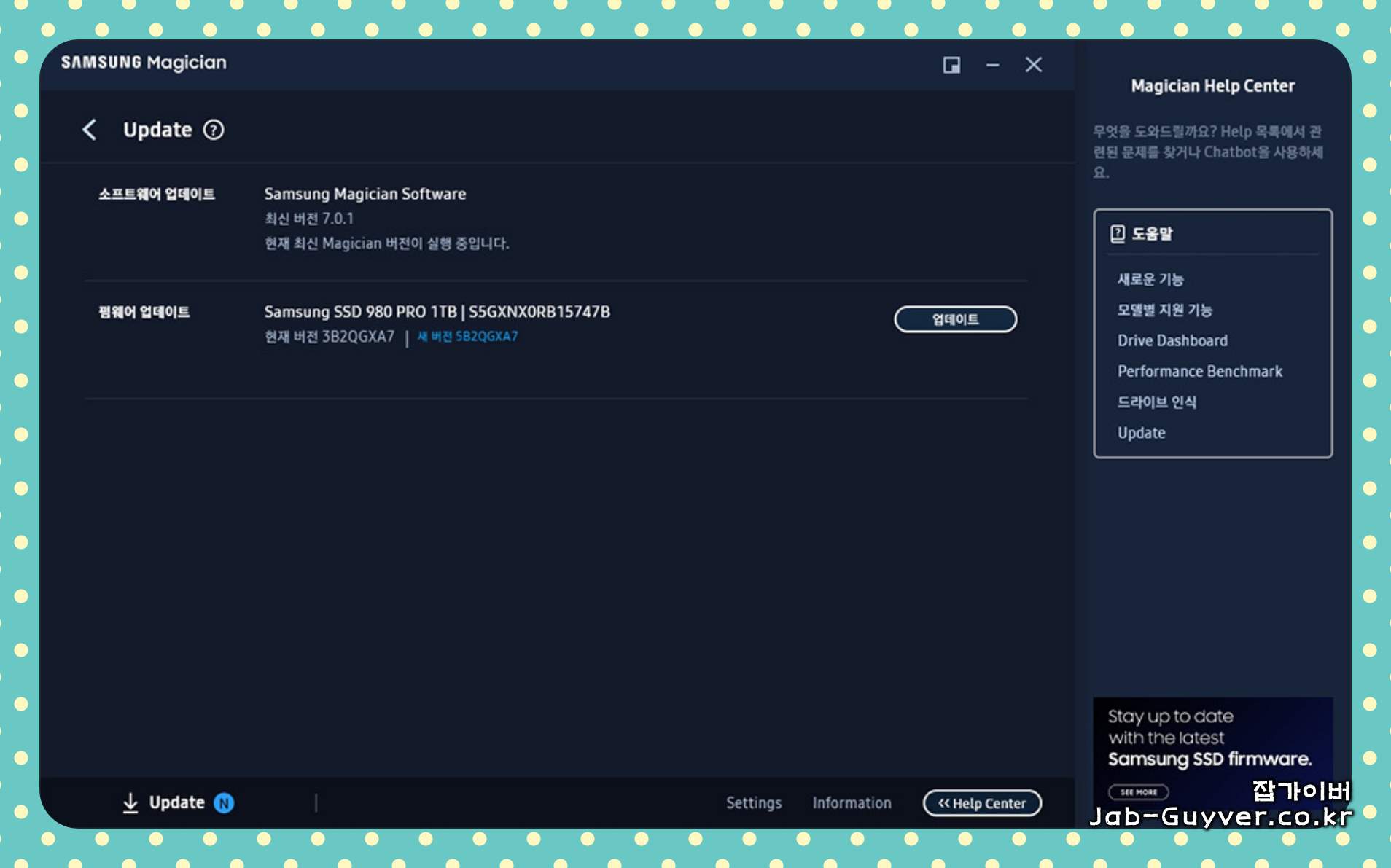
Task: Open the Drive Dashboard help topic
Action: (1172, 340)
